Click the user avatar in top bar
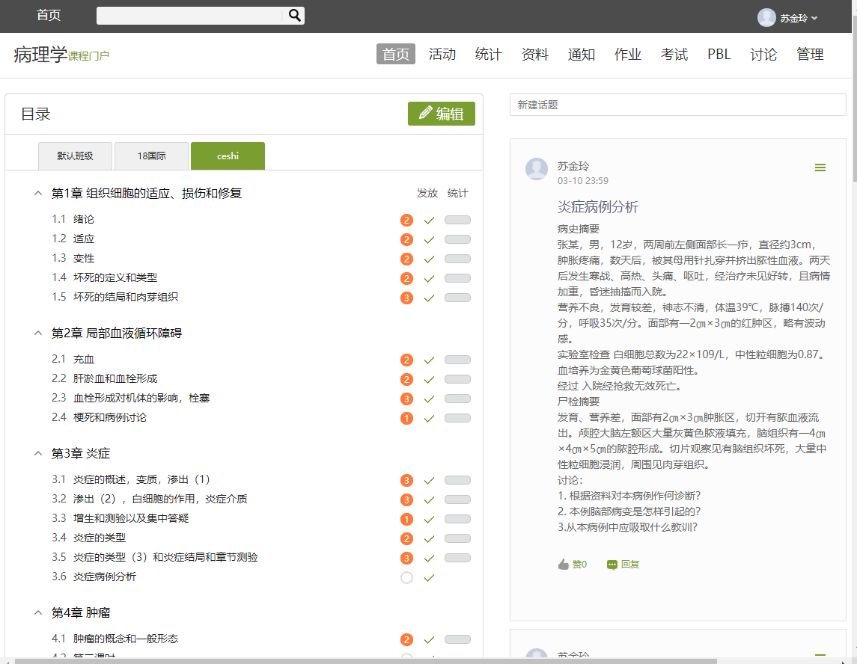 coord(766,17)
